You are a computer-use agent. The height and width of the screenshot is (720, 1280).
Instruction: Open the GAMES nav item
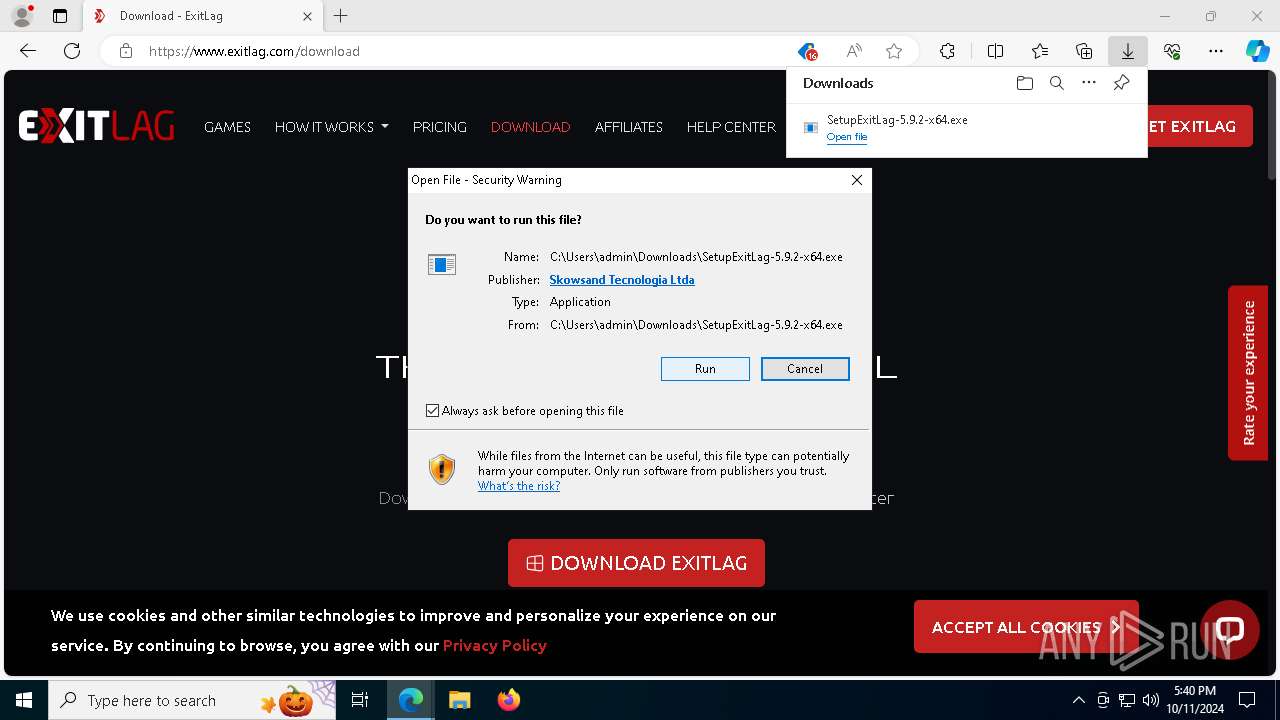tap(227, 127)
